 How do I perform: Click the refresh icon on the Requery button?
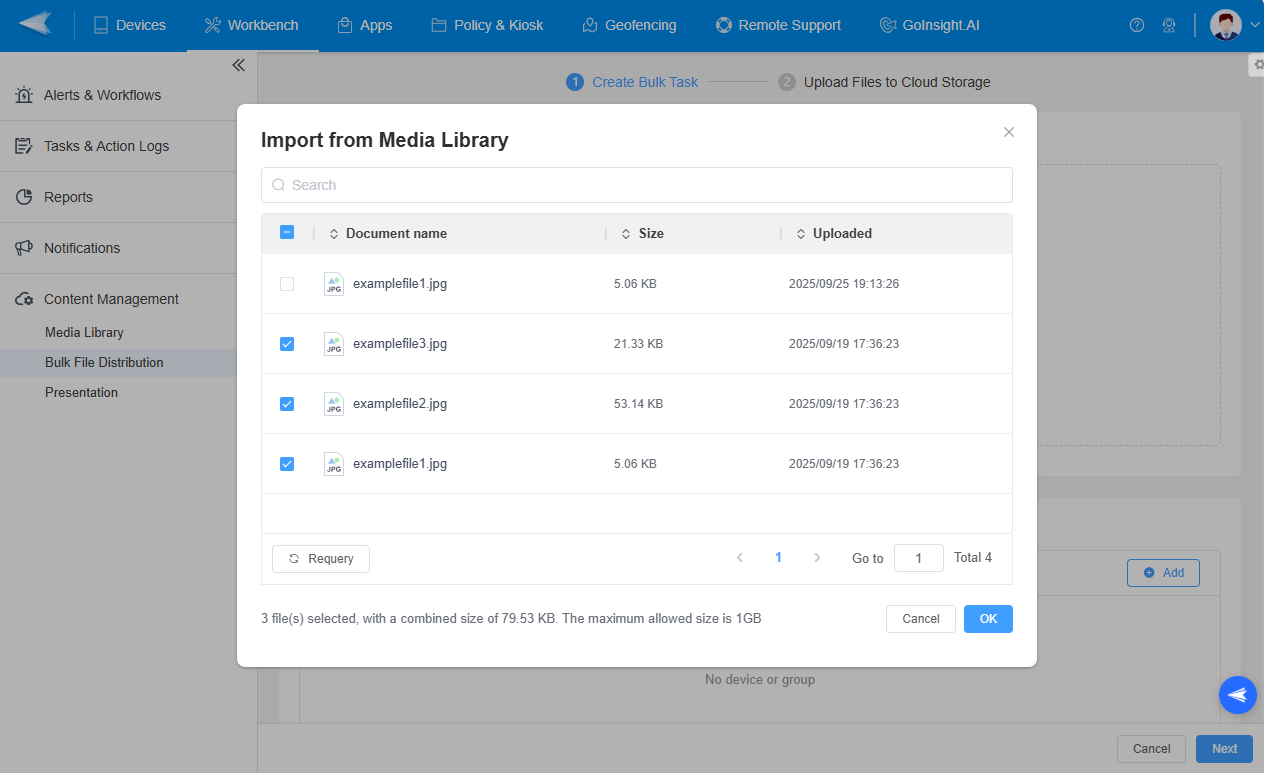tap(293, 558)
